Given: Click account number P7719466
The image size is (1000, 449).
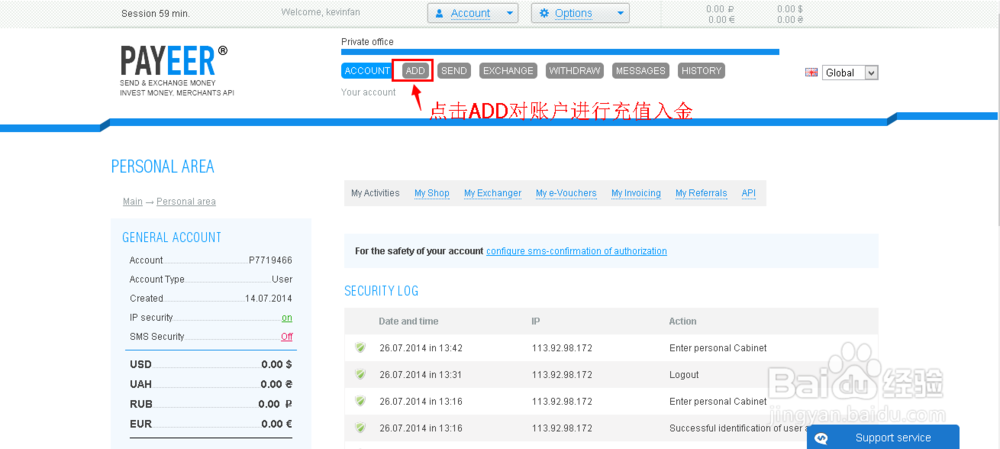Looking at the screenshot, I should 270,260.
